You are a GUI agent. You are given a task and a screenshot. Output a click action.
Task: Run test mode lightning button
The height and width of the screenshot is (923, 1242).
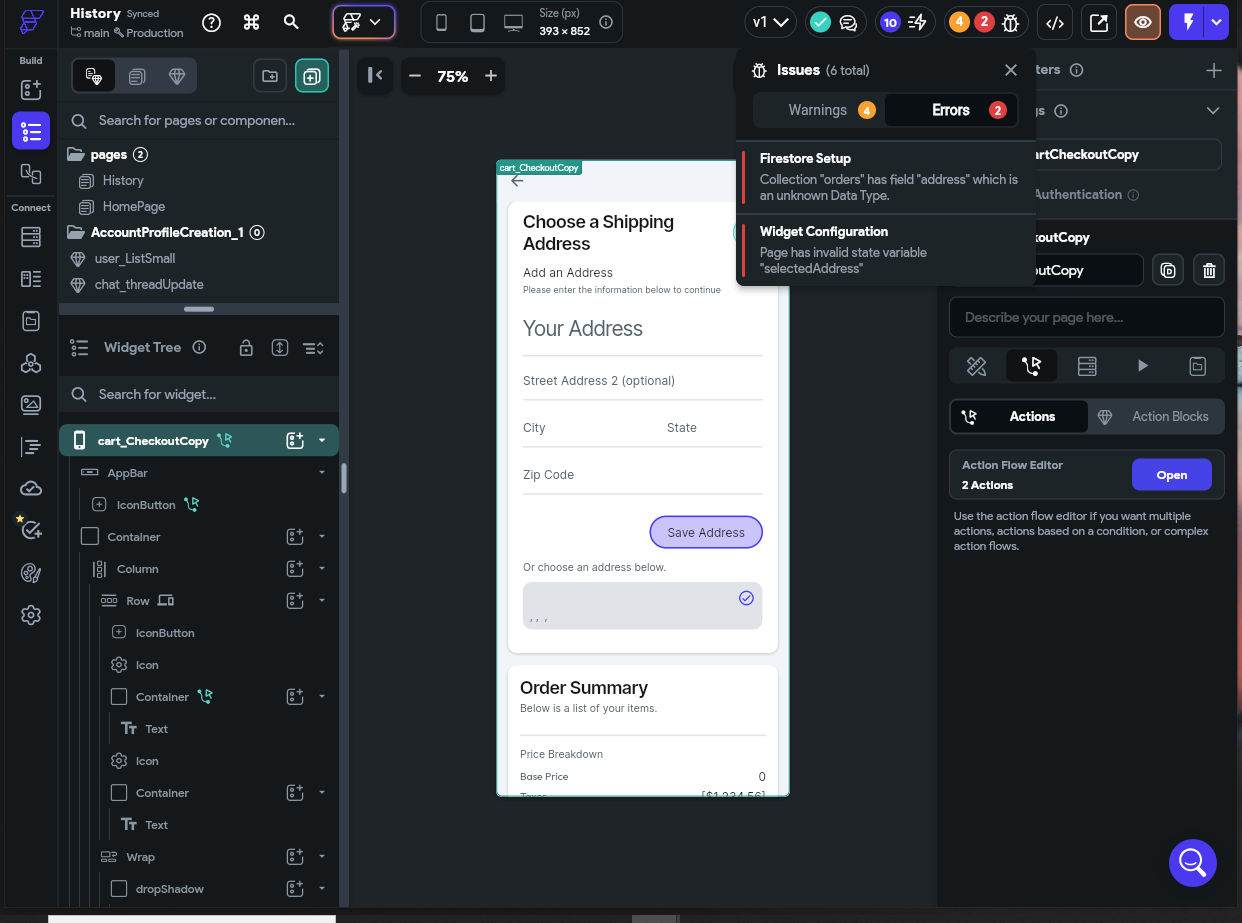(1188, 22)
